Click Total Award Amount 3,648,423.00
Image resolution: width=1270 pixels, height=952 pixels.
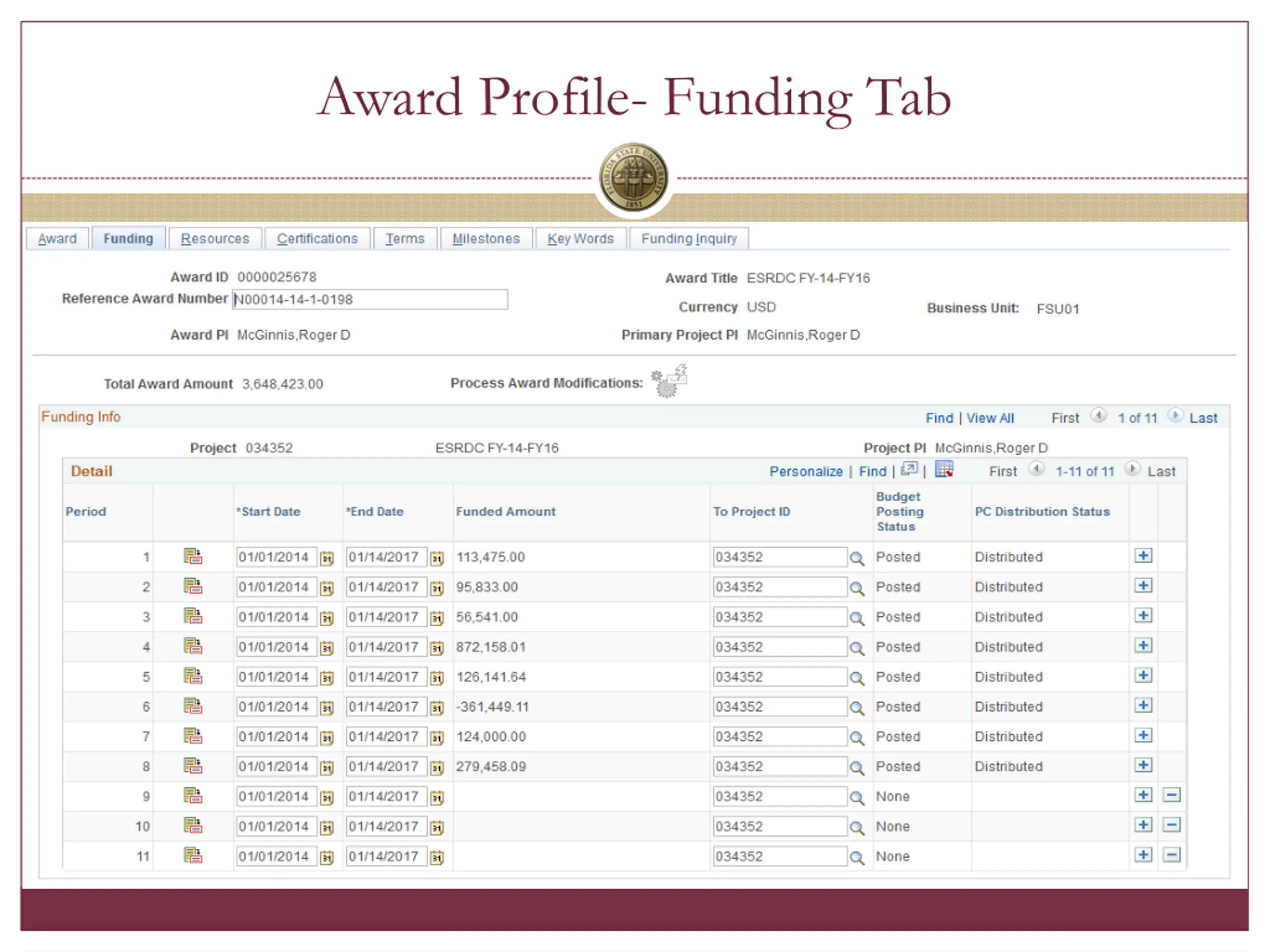click(x=282, y=384)
